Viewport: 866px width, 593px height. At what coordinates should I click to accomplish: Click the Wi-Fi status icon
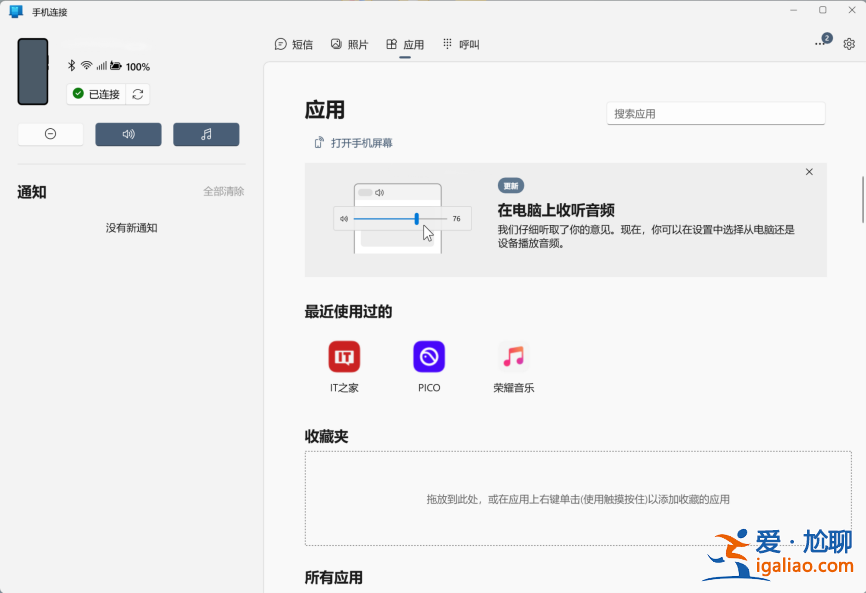(87, 67)
